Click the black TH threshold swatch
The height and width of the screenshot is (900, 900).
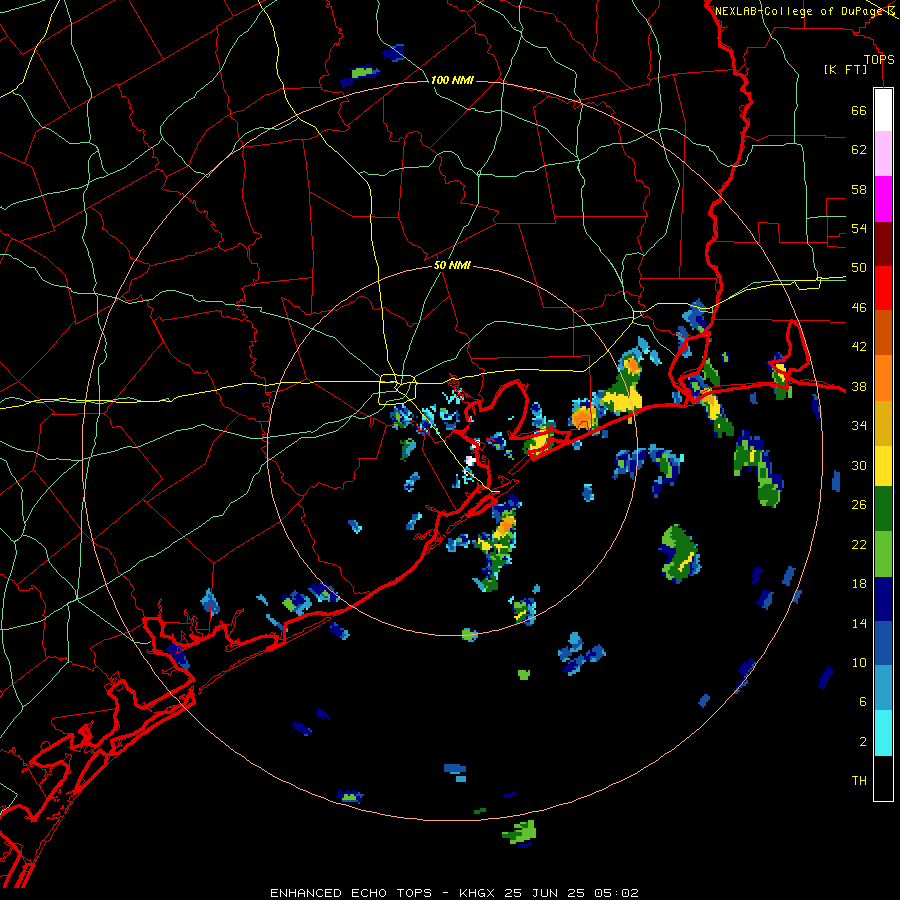[x=883, y=778]
